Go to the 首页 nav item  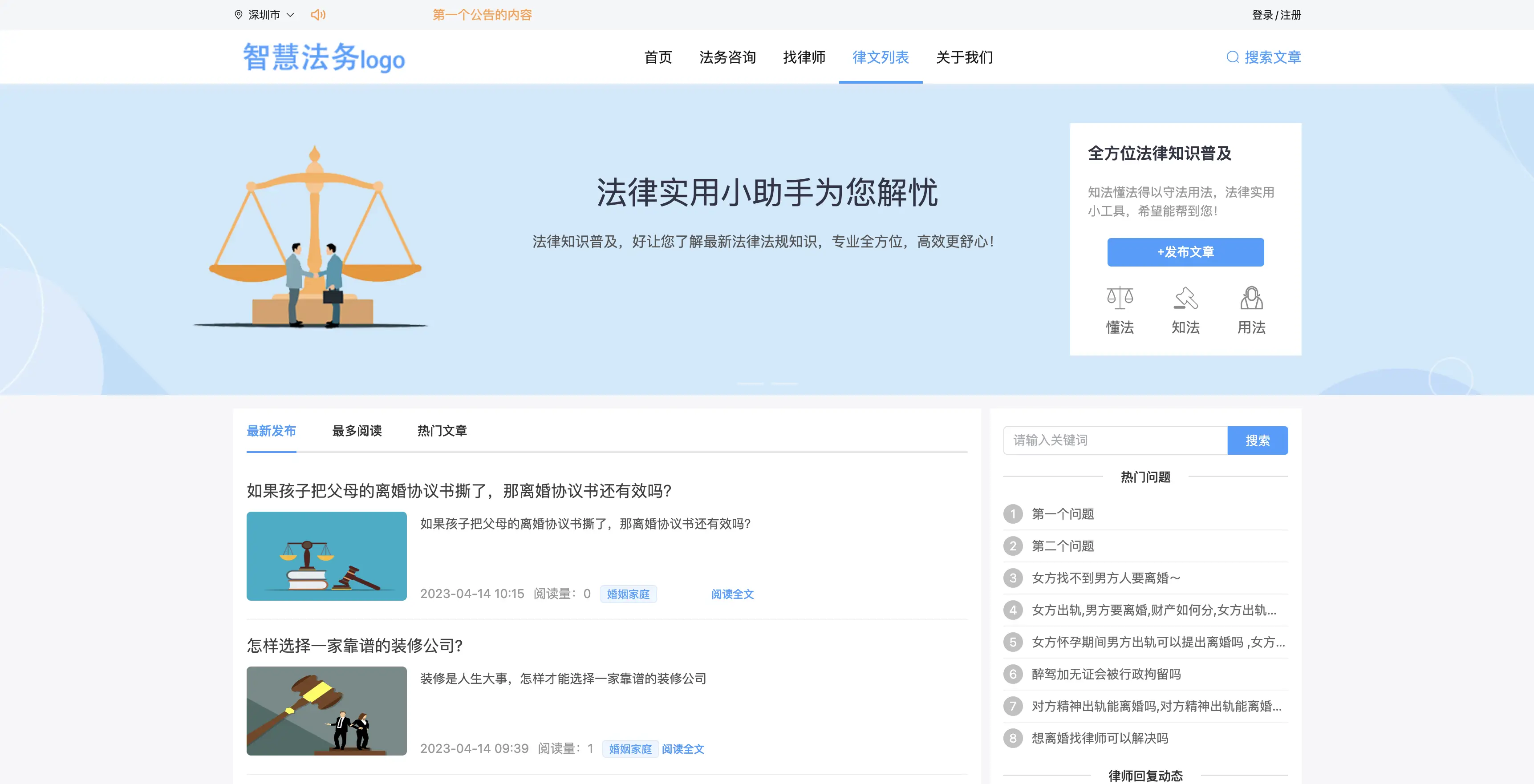pos(658,57)
